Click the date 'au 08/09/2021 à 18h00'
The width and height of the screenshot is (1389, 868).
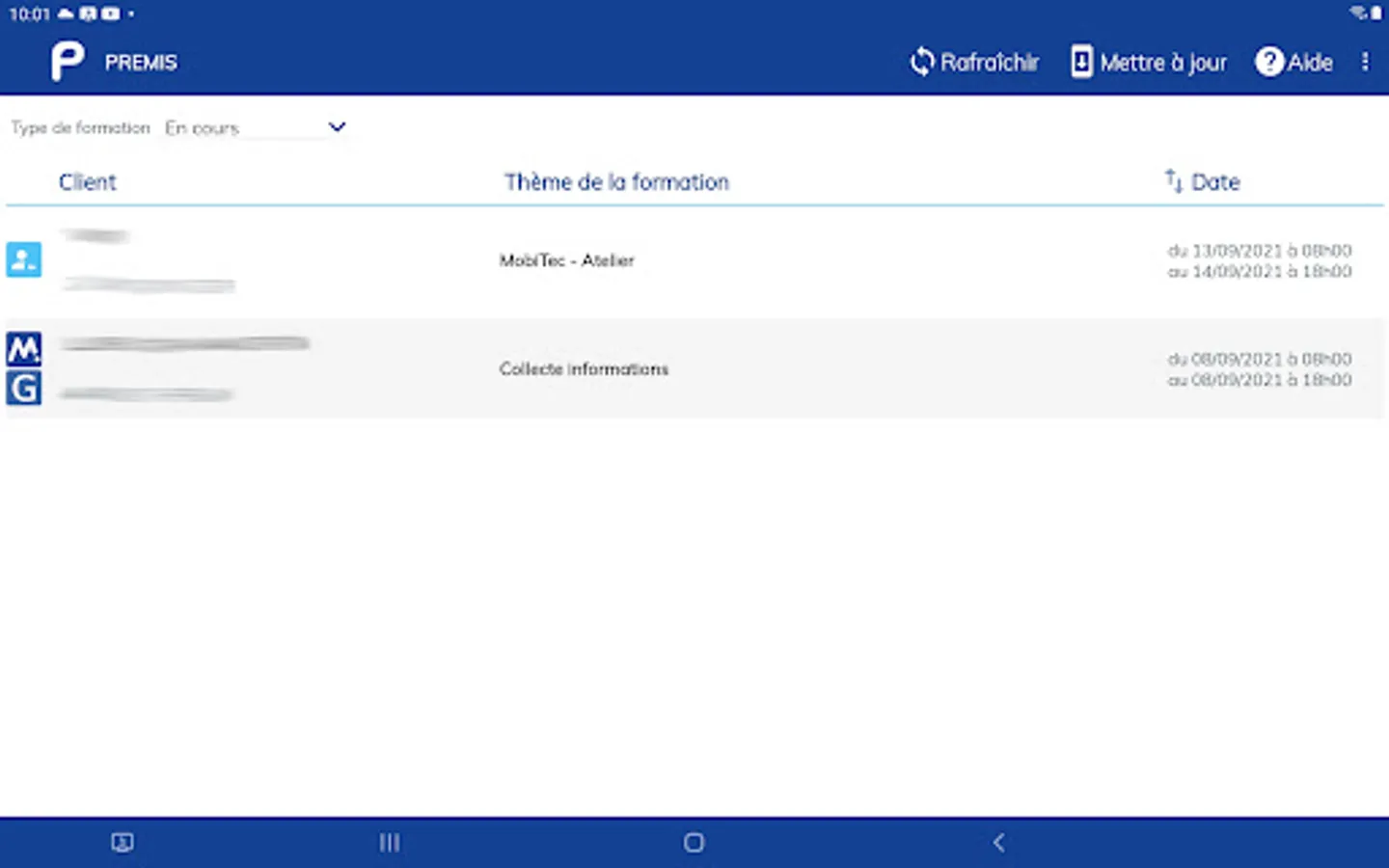pyautogui.click(x=1260, y=379)
